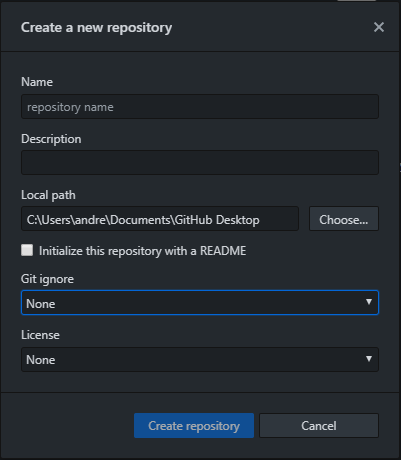Viewport: 401px width, 460px height.
Task: Close the Create a new repository dialog
Action: pos(379,27)
